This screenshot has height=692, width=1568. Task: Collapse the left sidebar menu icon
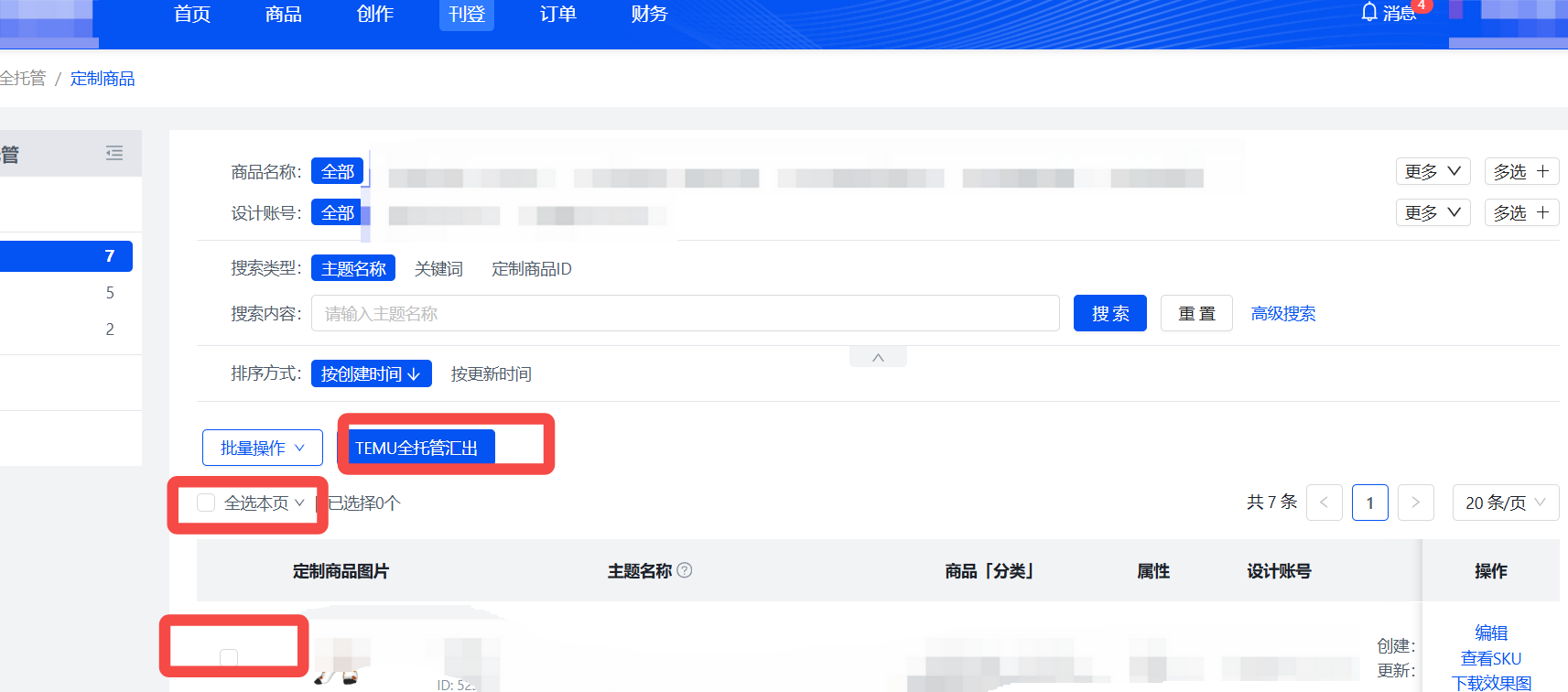point(114,153)
